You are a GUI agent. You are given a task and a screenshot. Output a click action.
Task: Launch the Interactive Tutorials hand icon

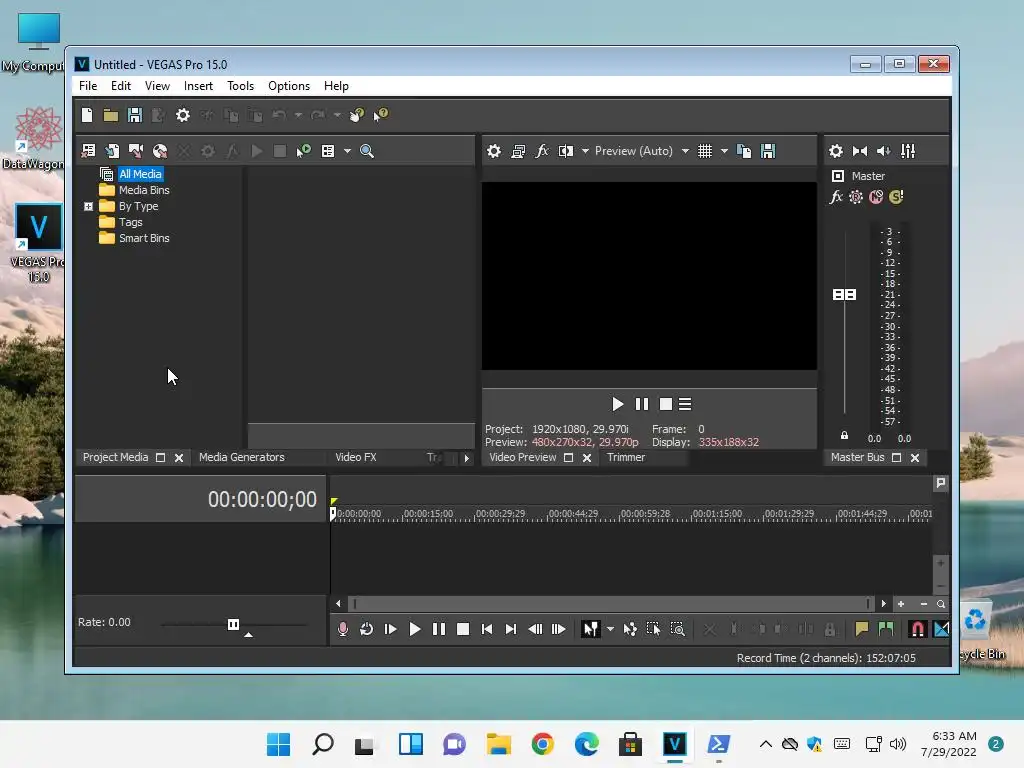(357, 116)
